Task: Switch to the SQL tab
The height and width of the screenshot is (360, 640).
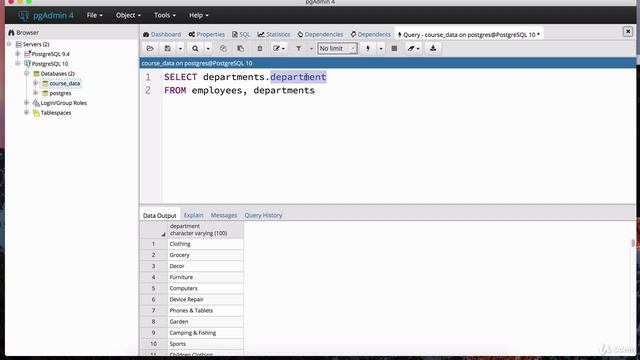Action: (x=241, y=35)
